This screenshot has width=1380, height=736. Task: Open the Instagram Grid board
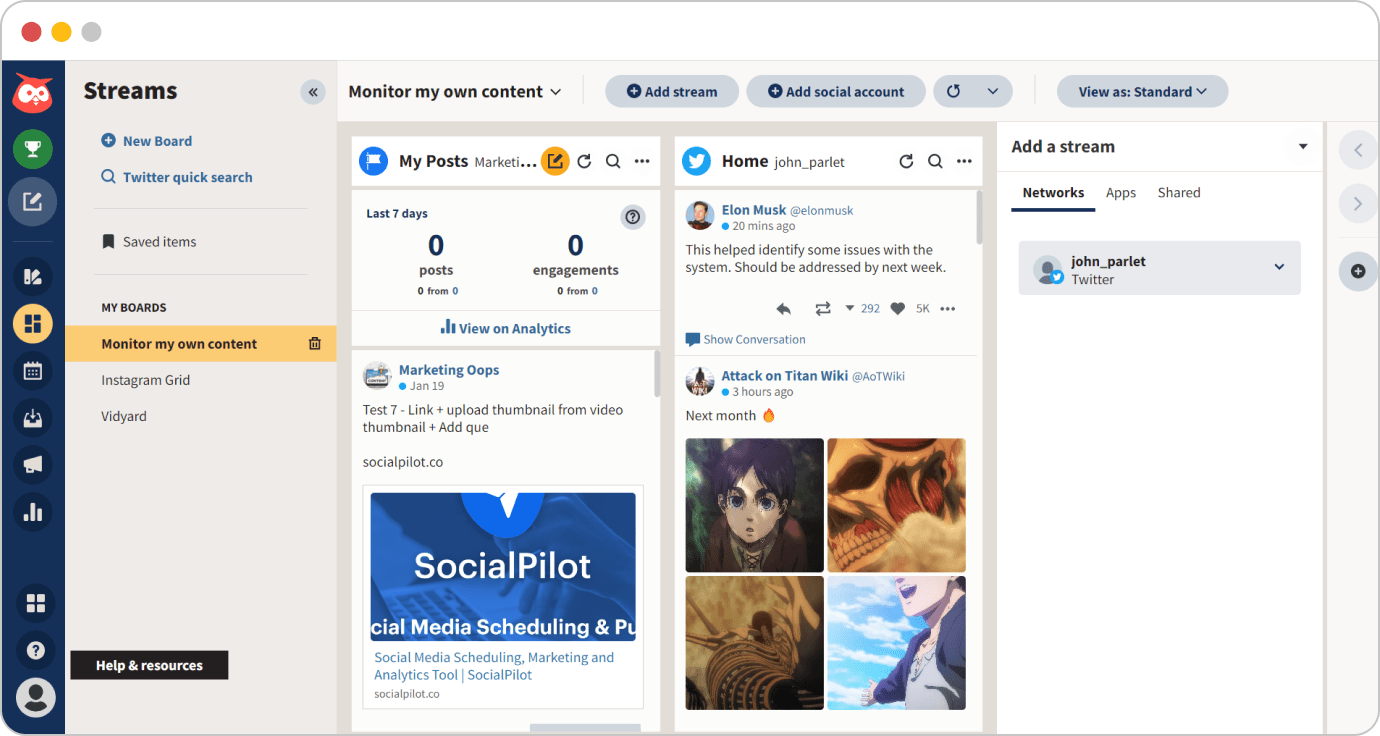pyautogui.click(x=145, y=380)
